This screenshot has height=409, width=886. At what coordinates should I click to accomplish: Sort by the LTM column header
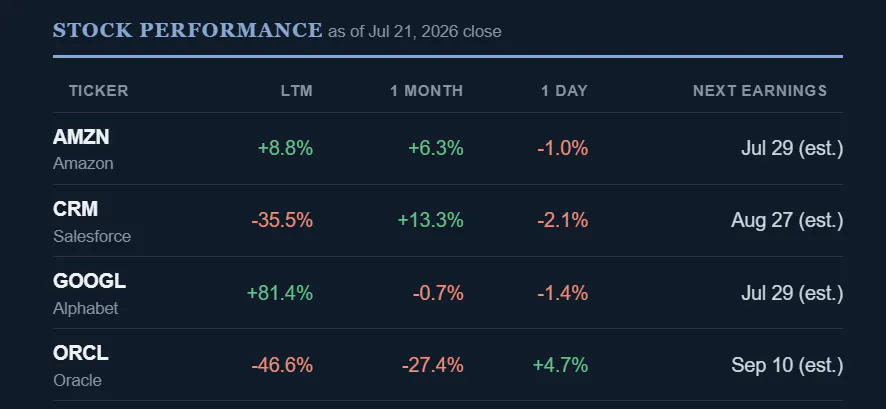click(x=297, y=91)
